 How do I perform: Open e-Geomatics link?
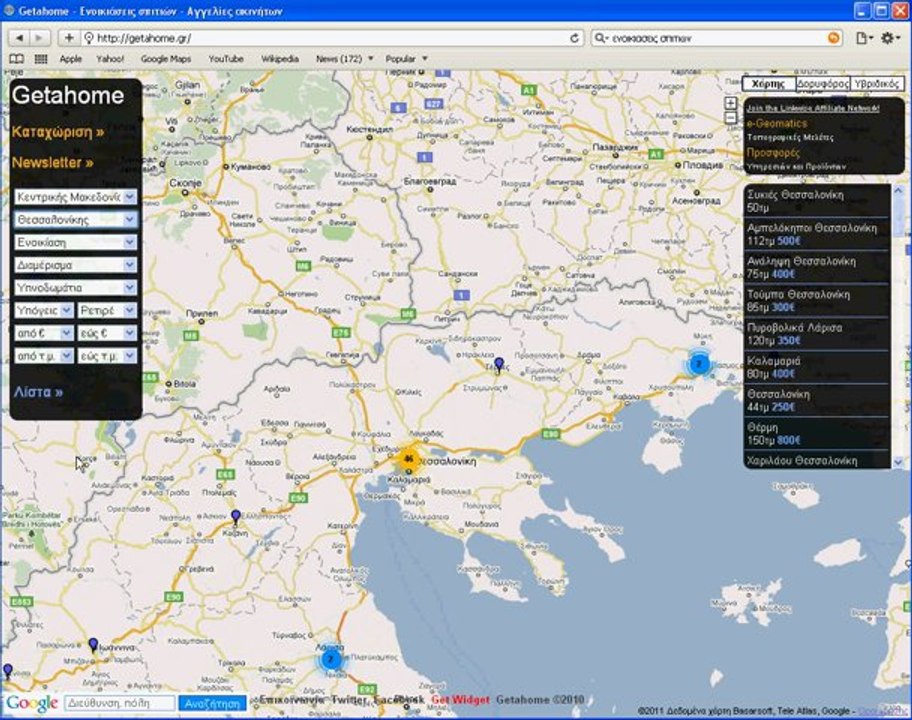point(777,123)
